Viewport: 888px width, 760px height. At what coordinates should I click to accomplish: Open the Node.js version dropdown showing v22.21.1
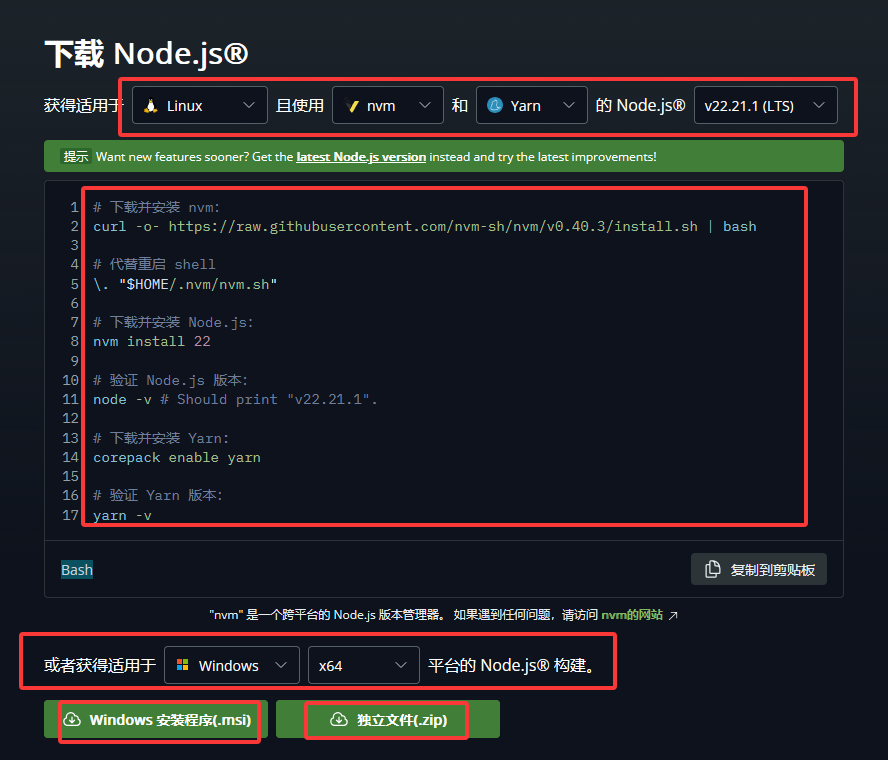coord(765,104)
